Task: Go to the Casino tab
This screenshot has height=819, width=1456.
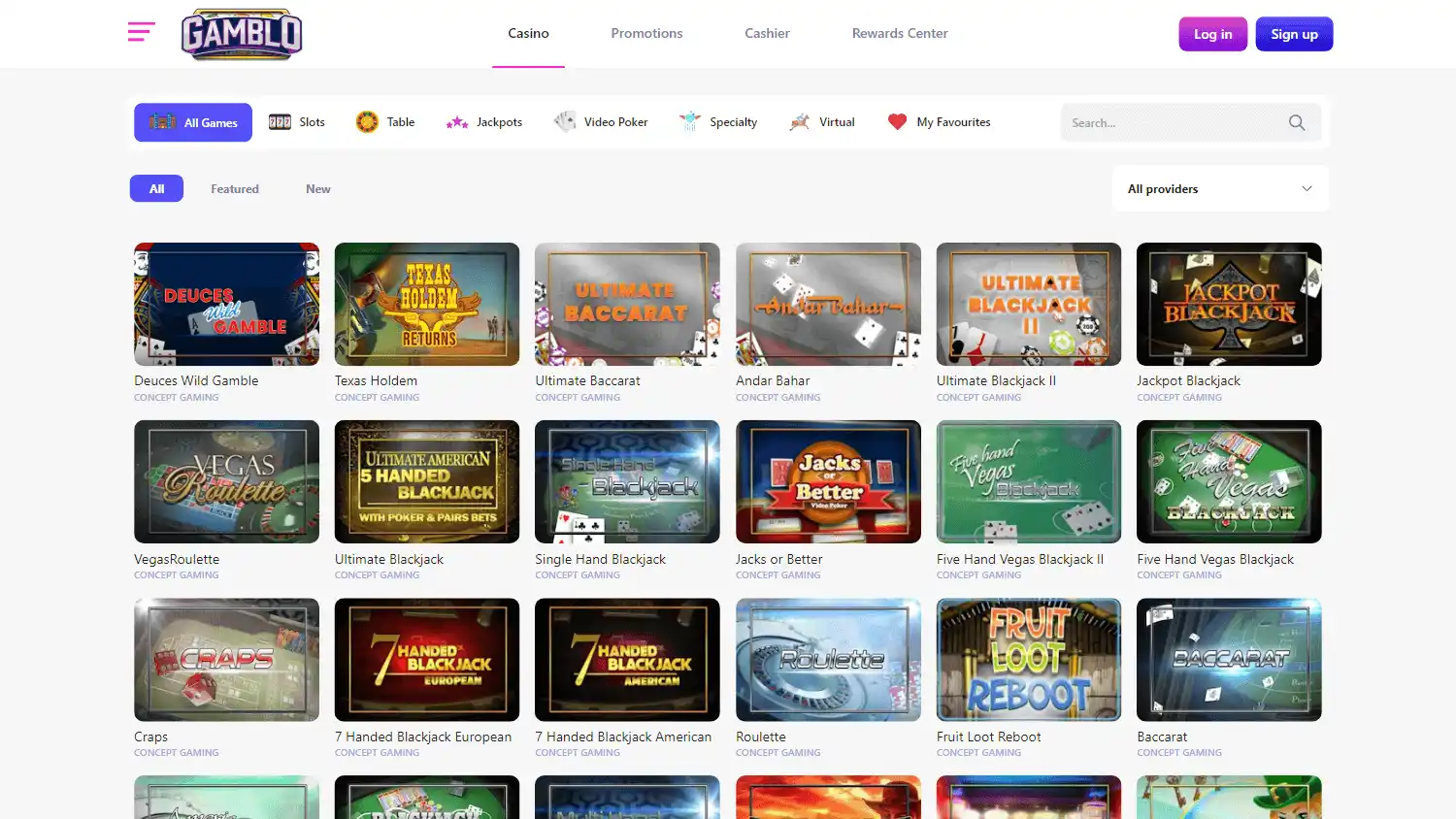Action: click(528, 33)
